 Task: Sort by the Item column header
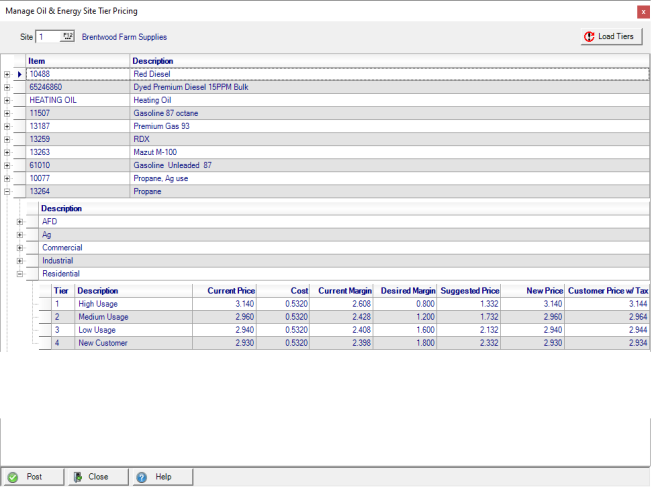pyautogui.click(x=77, y=61)
